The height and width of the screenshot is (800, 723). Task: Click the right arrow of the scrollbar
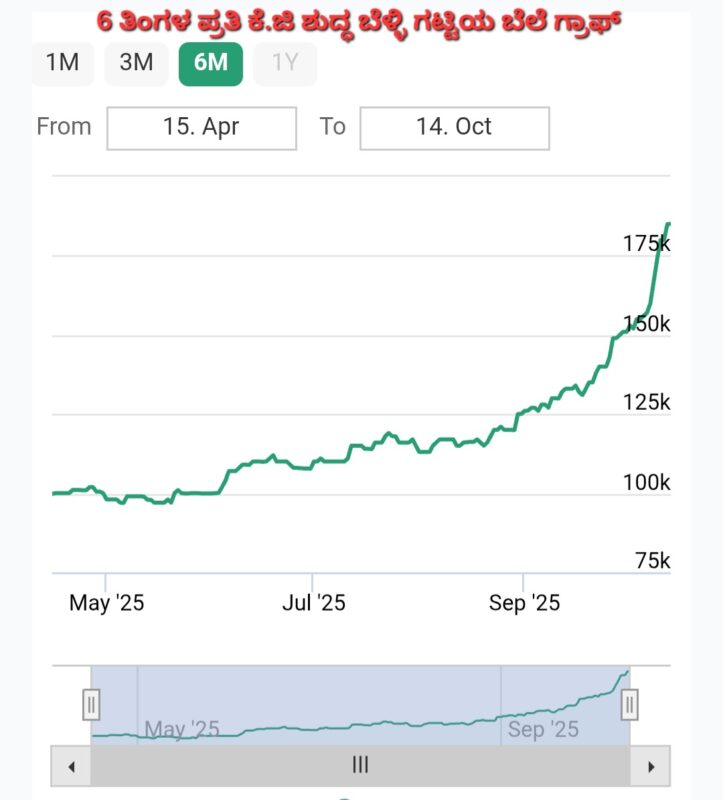point(651,767)
